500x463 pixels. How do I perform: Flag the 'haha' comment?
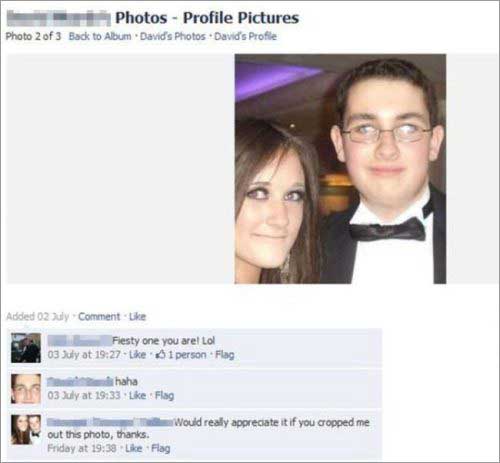point(164,395)
